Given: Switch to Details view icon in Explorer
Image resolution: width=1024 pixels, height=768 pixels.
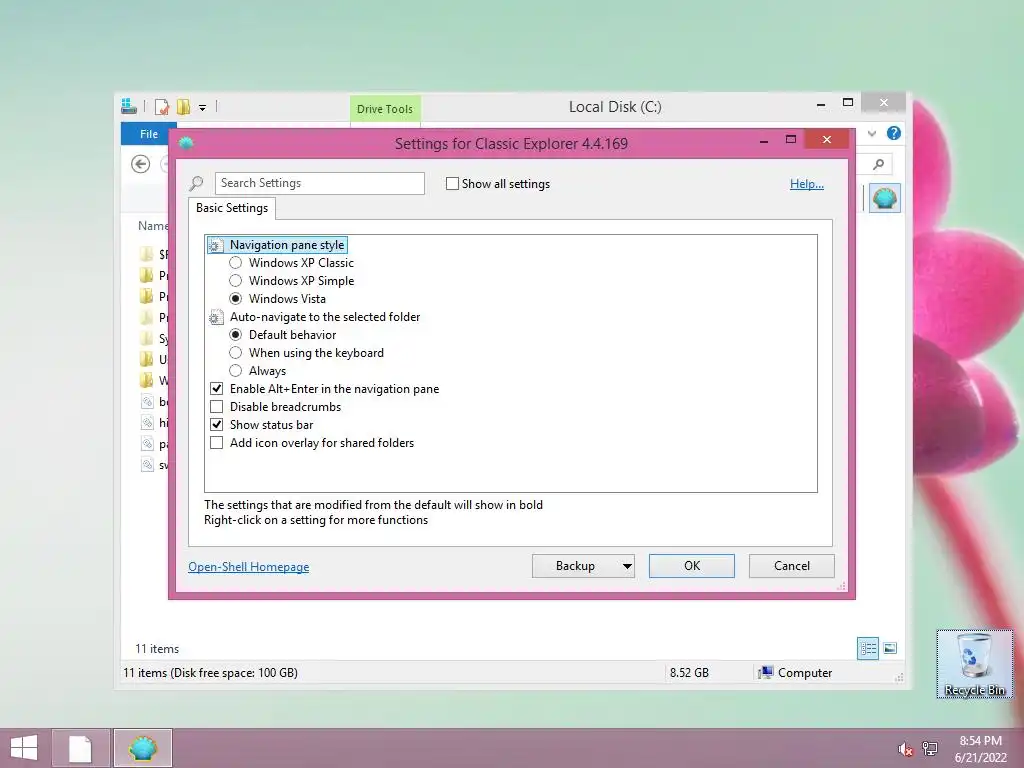Looking at the screenshot, I should tap(868, 648).
